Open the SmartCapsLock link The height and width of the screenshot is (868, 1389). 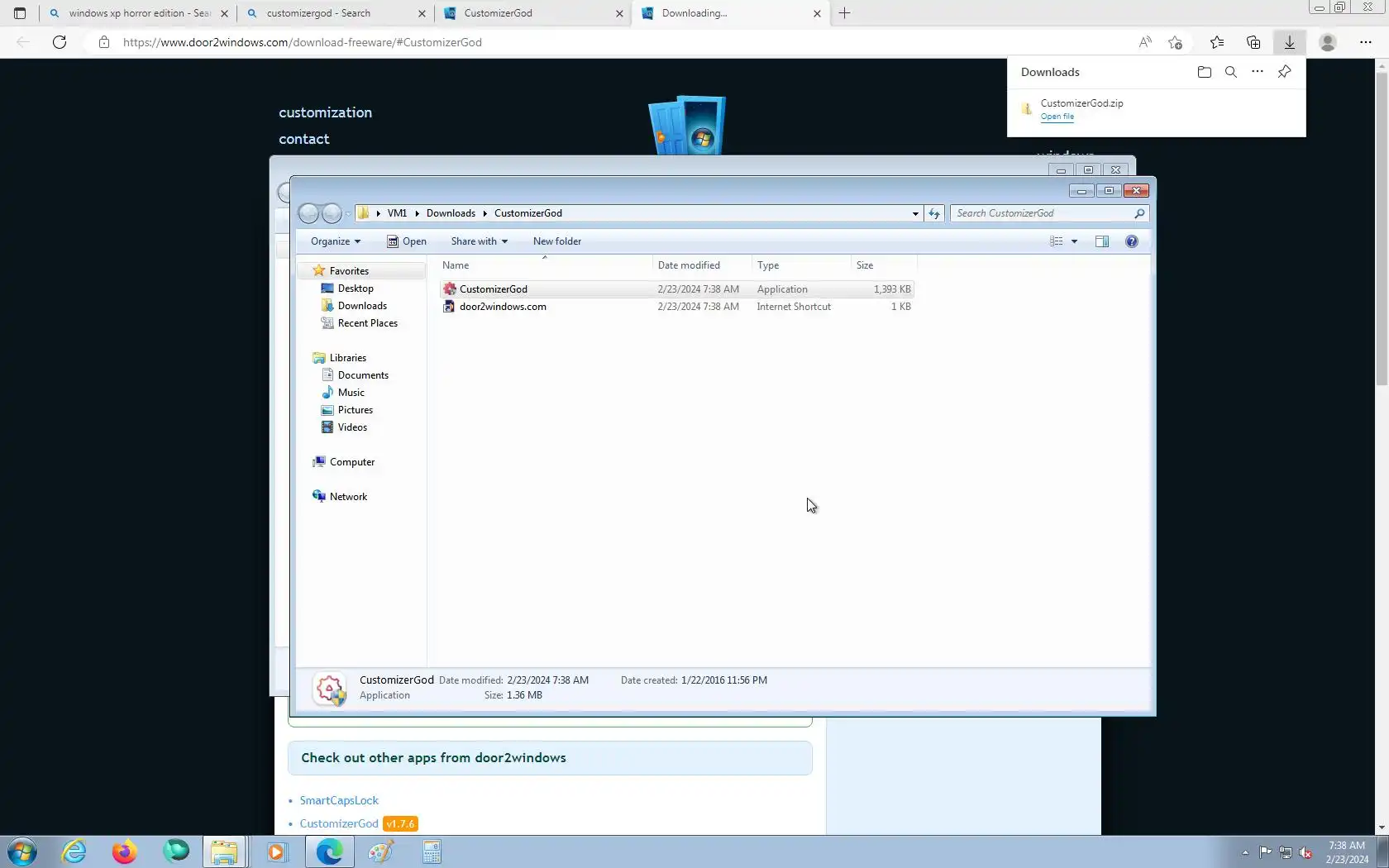click(339, 800)
